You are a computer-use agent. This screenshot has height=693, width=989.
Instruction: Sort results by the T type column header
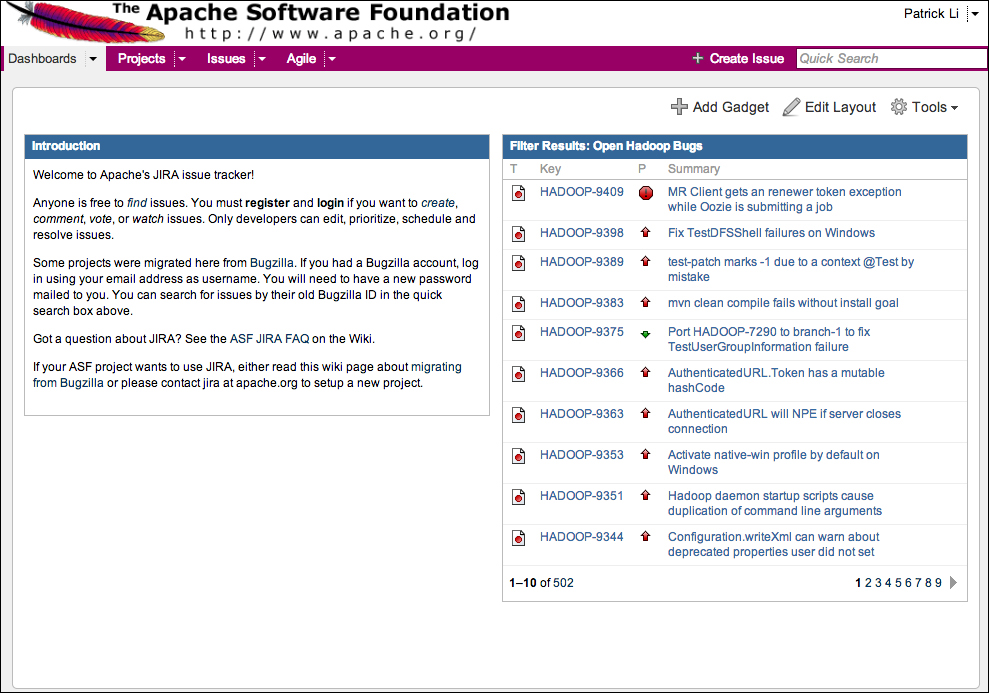pos(514,169)
